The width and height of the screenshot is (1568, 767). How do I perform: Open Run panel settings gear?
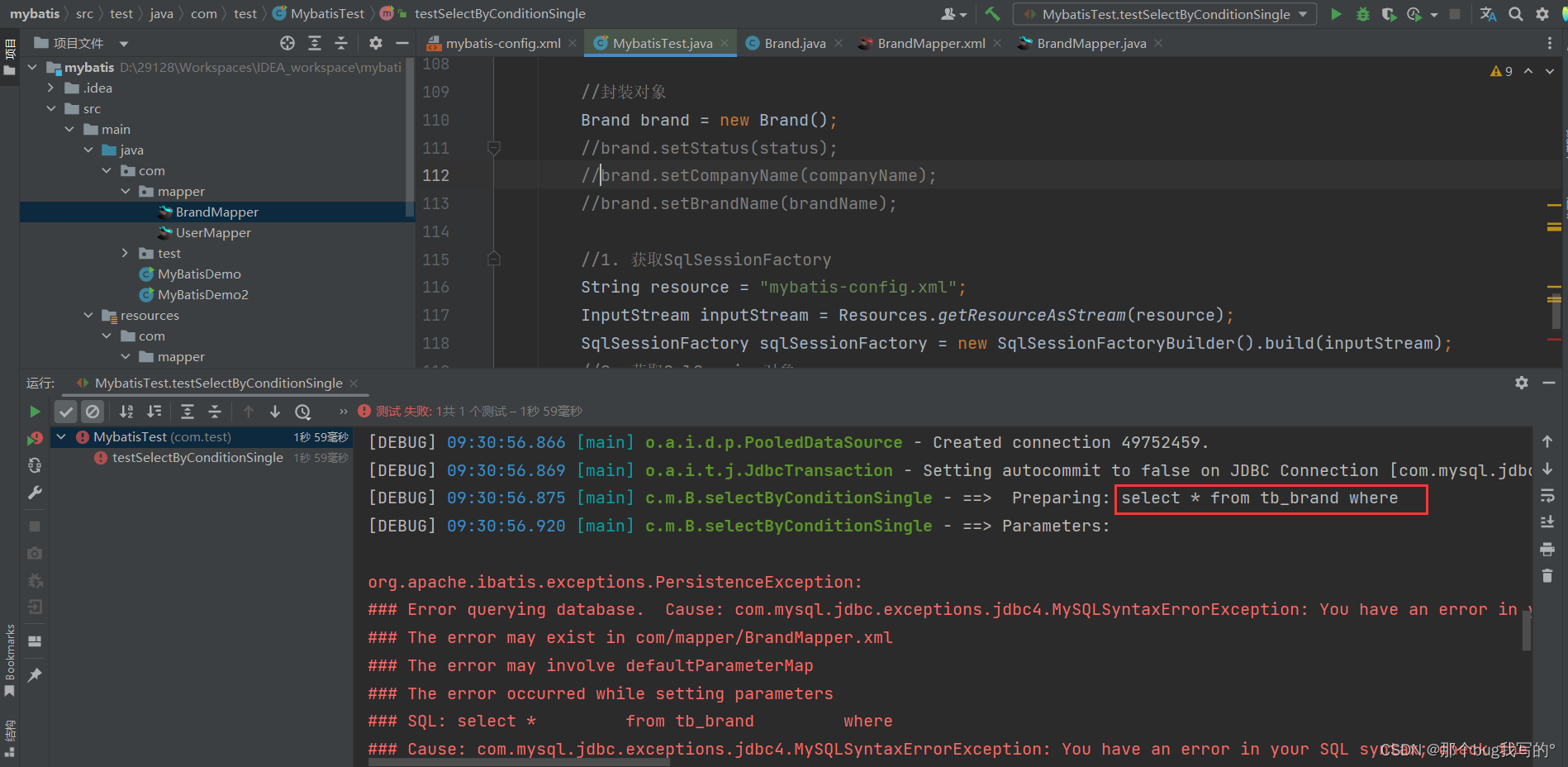tap(1522, 383)
